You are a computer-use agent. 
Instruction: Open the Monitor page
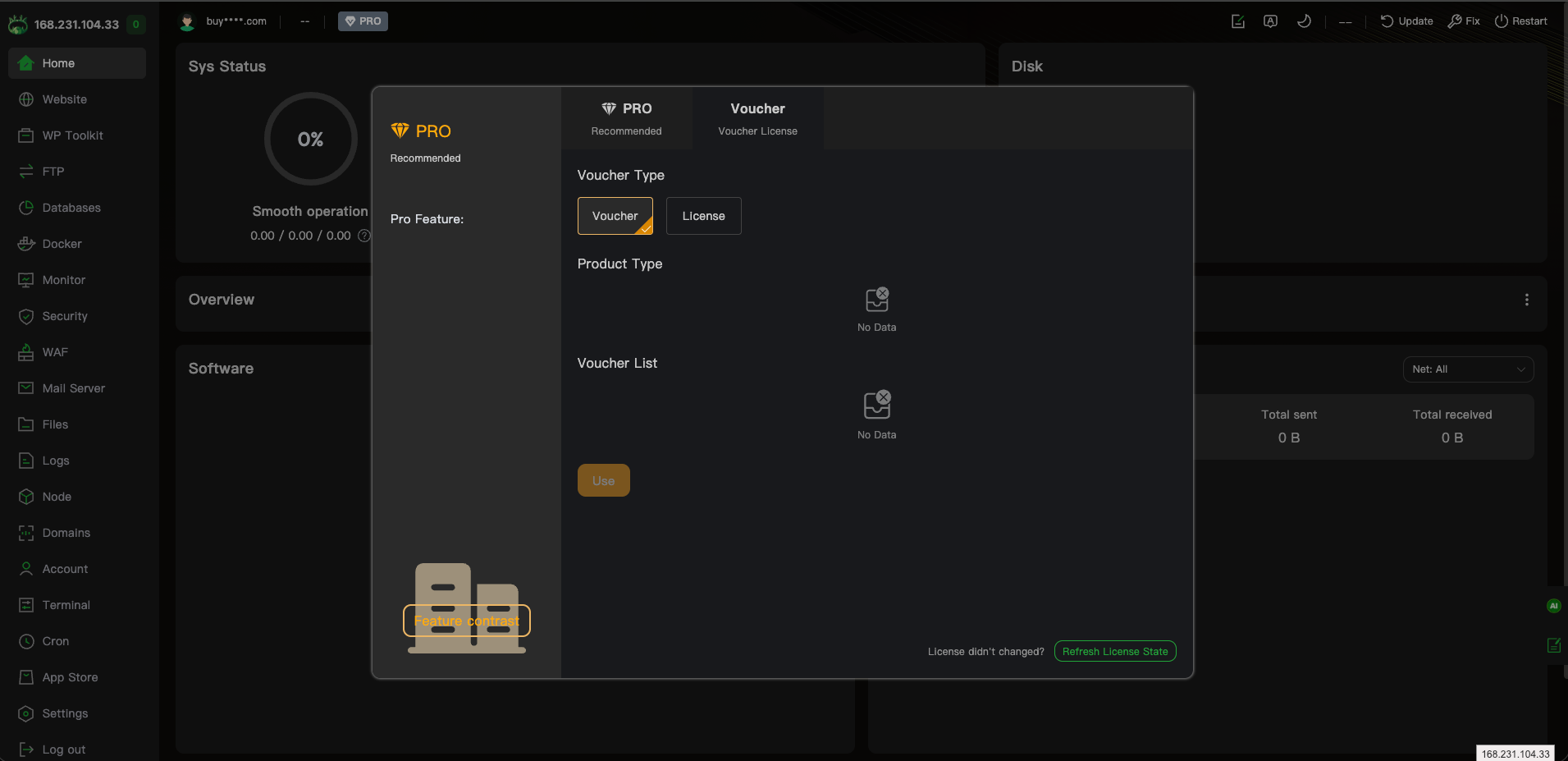pyautogui.click(x=77, y=280)
